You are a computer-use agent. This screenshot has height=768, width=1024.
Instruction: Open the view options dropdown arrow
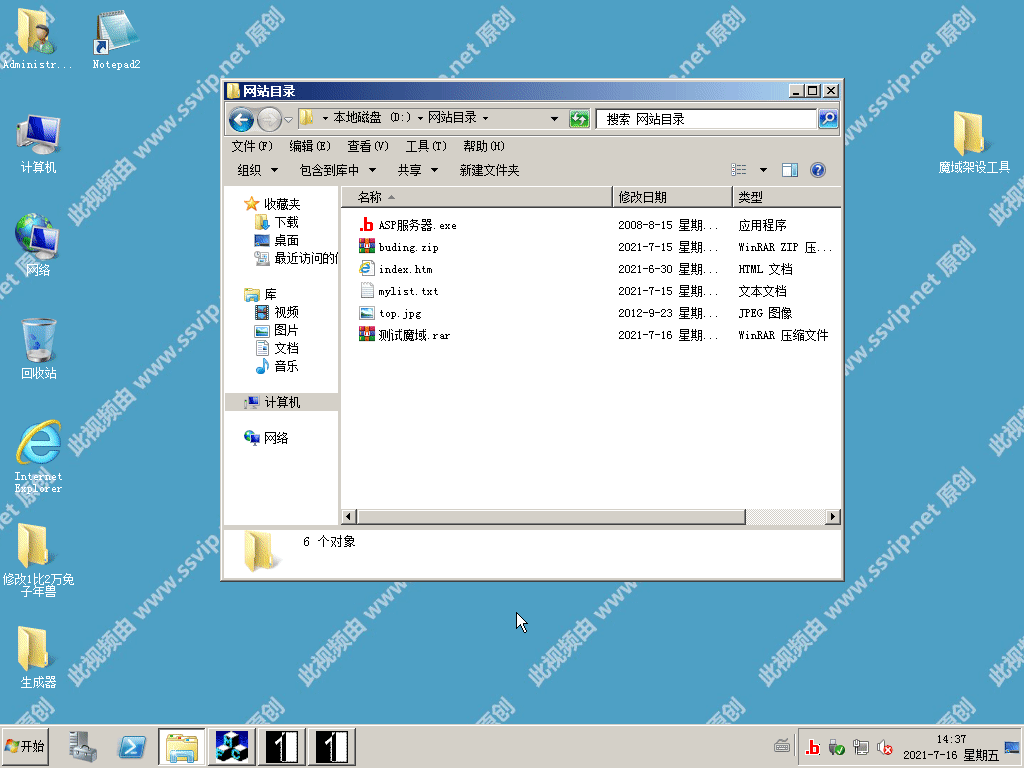click(x=764, y=170)
